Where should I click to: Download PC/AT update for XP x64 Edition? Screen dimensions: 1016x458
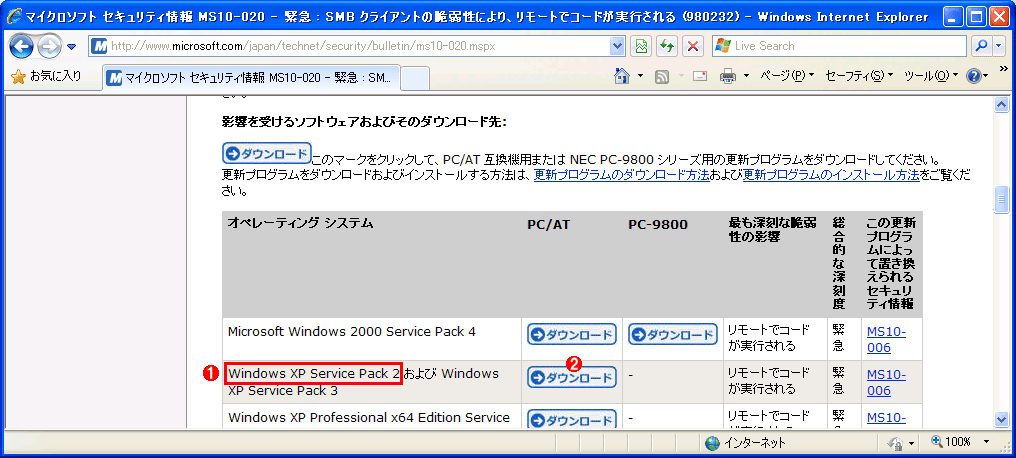(572, 420)
